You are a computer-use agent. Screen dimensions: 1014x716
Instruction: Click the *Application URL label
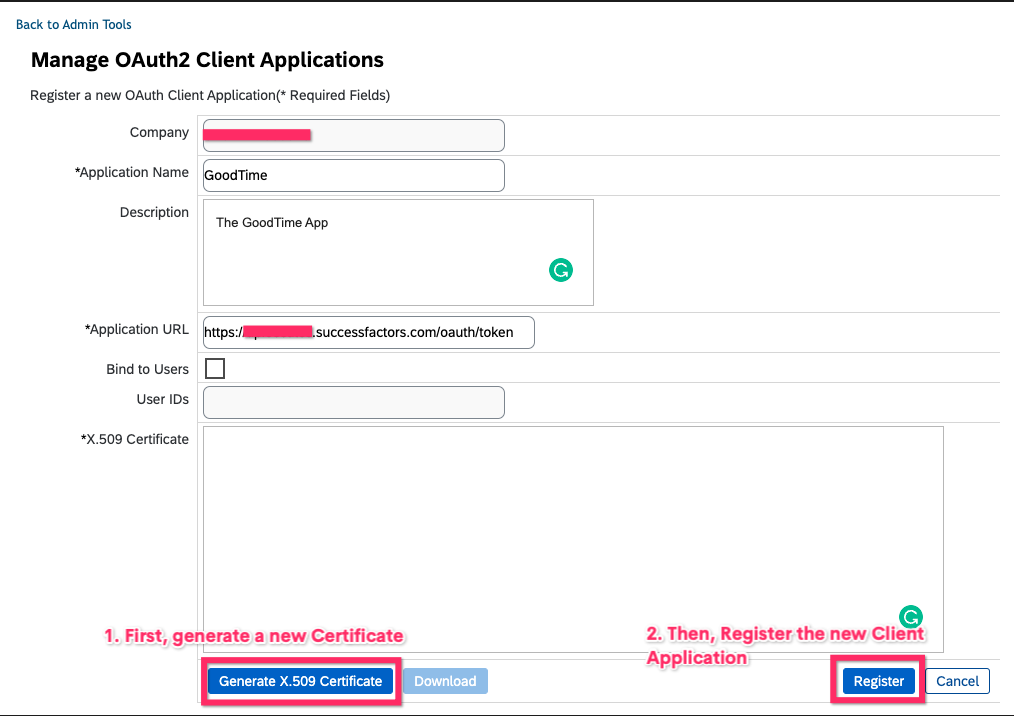coord(137,329)
